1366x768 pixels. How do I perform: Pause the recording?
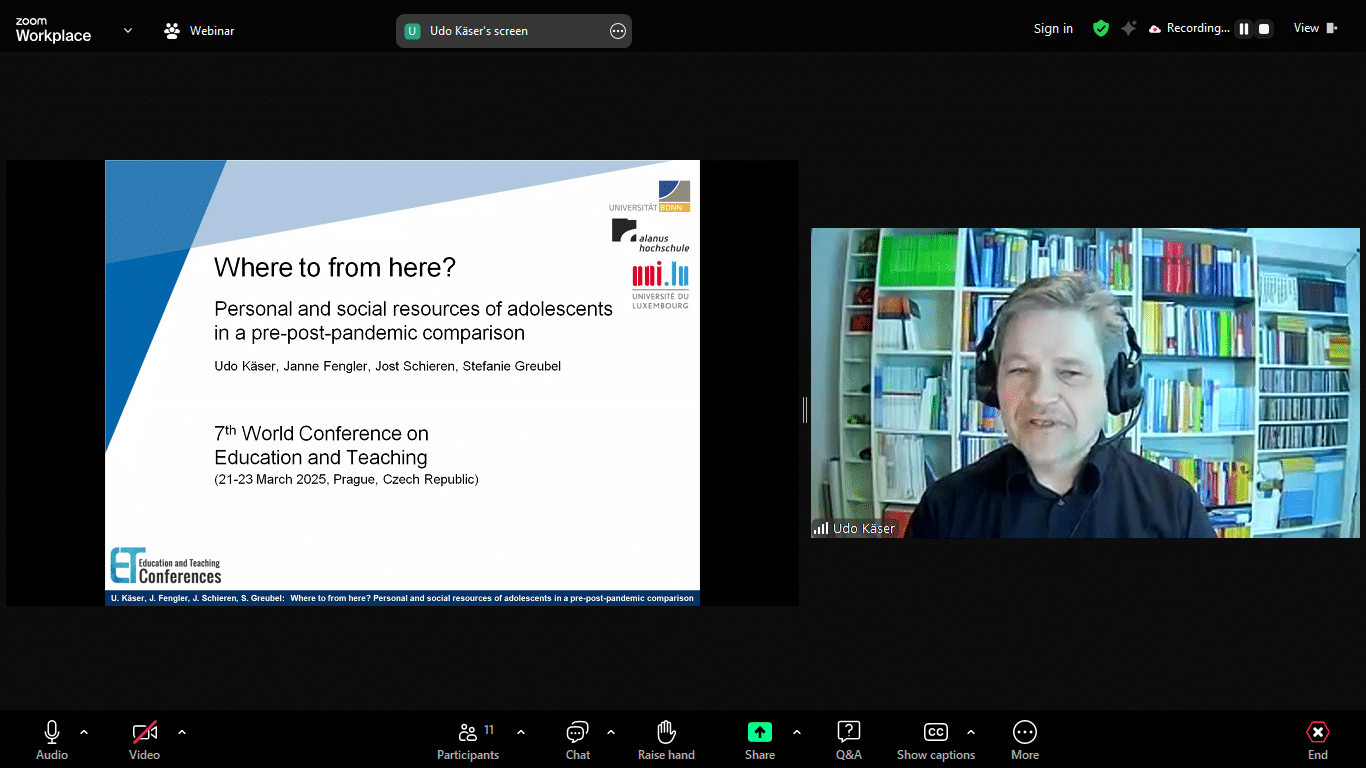tap(1244, 29)
